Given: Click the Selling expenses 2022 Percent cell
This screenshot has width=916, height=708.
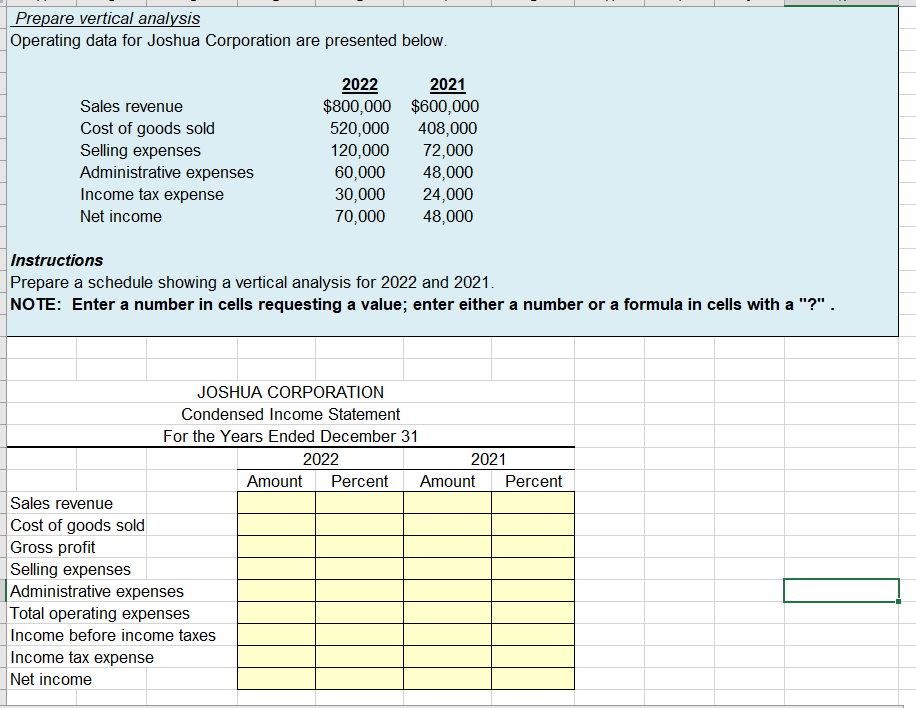Looking at the screenshot, I should [x=360, y=569].
